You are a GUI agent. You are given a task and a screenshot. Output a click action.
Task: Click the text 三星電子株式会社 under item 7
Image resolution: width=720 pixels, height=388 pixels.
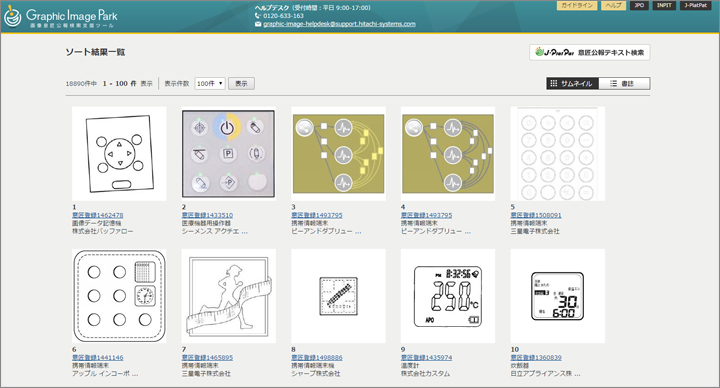206,373
